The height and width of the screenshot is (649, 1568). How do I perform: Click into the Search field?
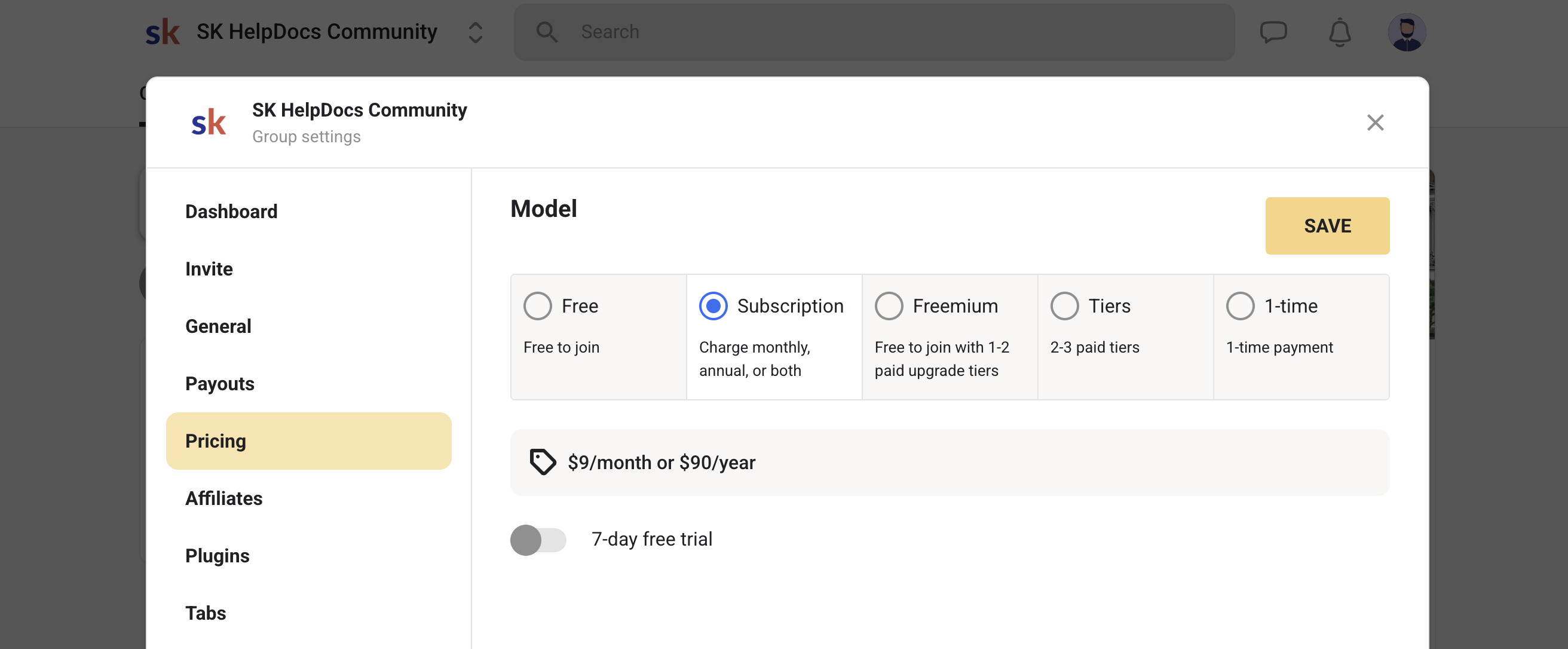pos(901,32)
